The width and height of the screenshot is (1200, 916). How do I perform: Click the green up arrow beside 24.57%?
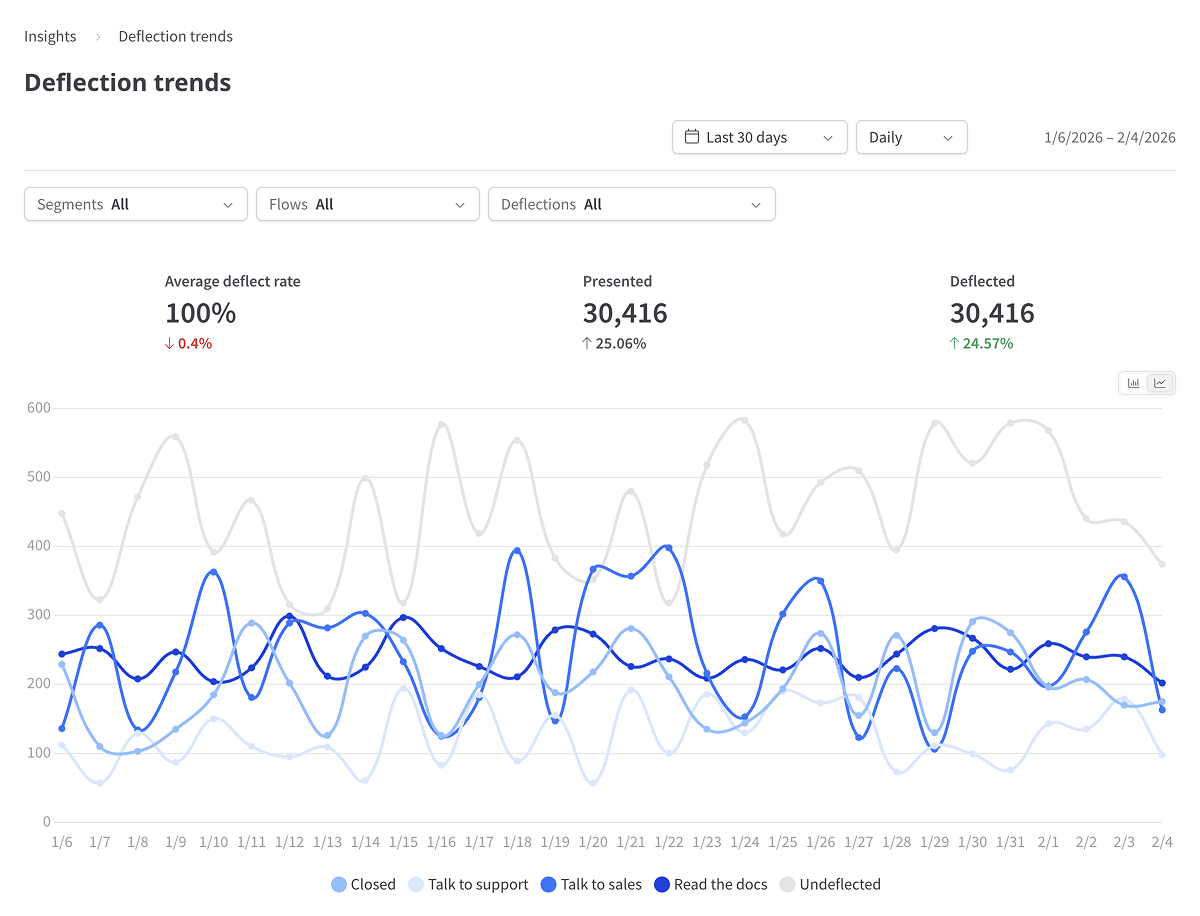tap(953, 344)
